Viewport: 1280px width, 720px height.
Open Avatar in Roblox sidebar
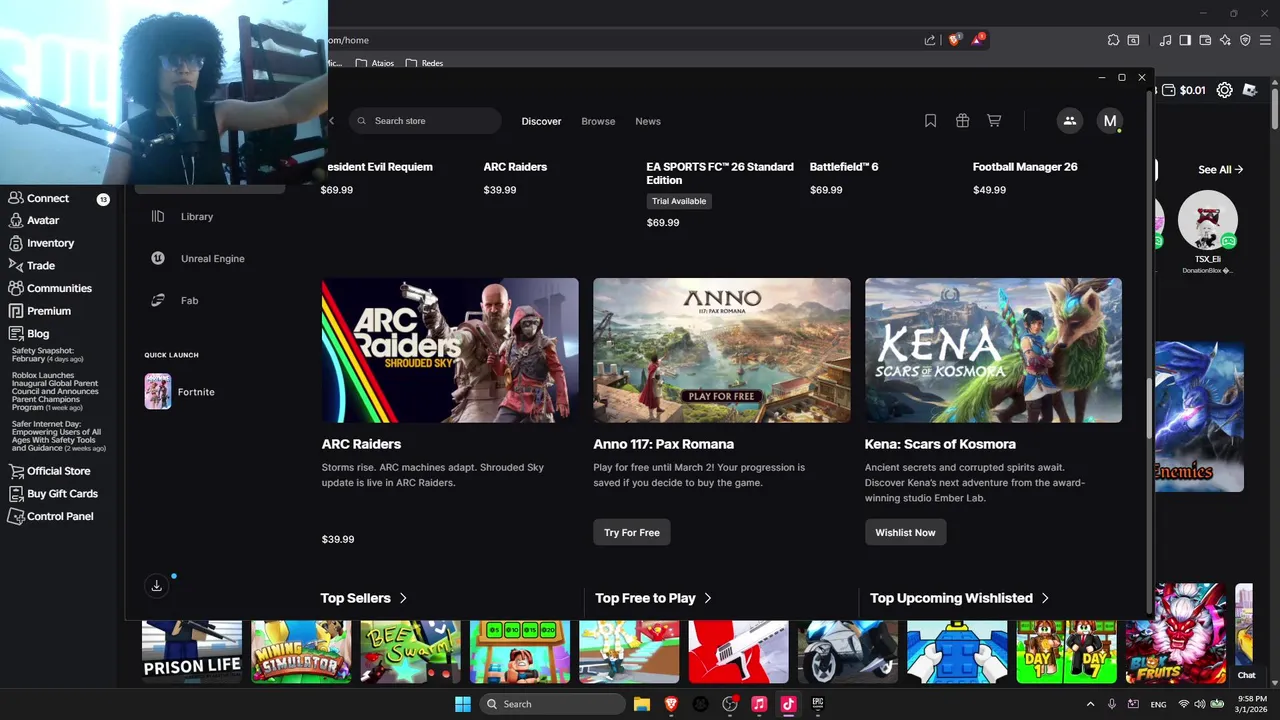43,220
